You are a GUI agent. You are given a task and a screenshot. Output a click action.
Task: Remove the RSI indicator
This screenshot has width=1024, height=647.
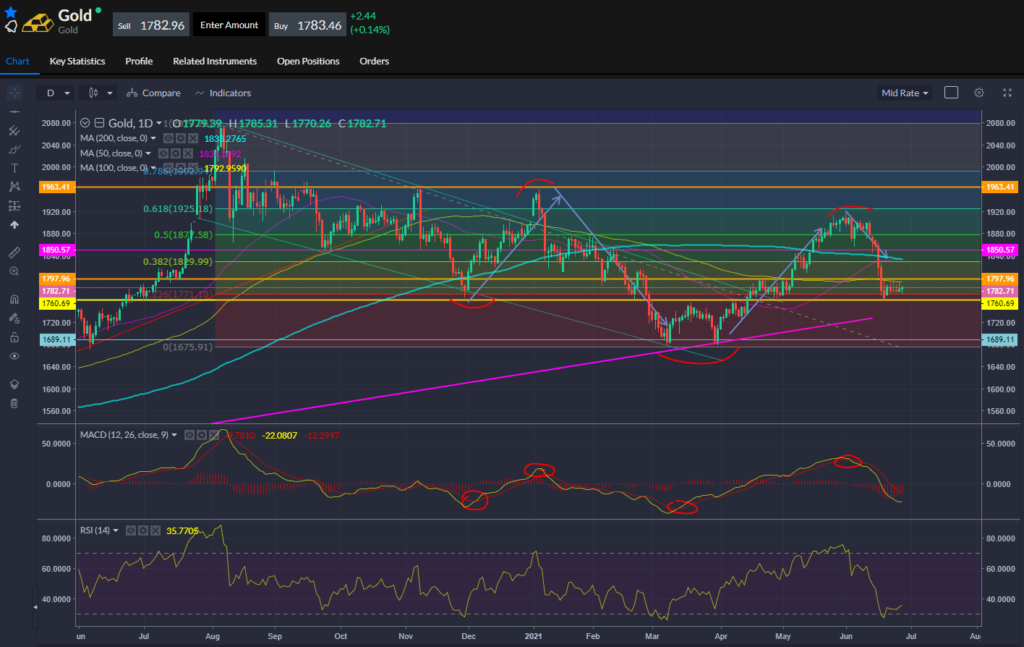pyautogui.click(x=155, y=531)
